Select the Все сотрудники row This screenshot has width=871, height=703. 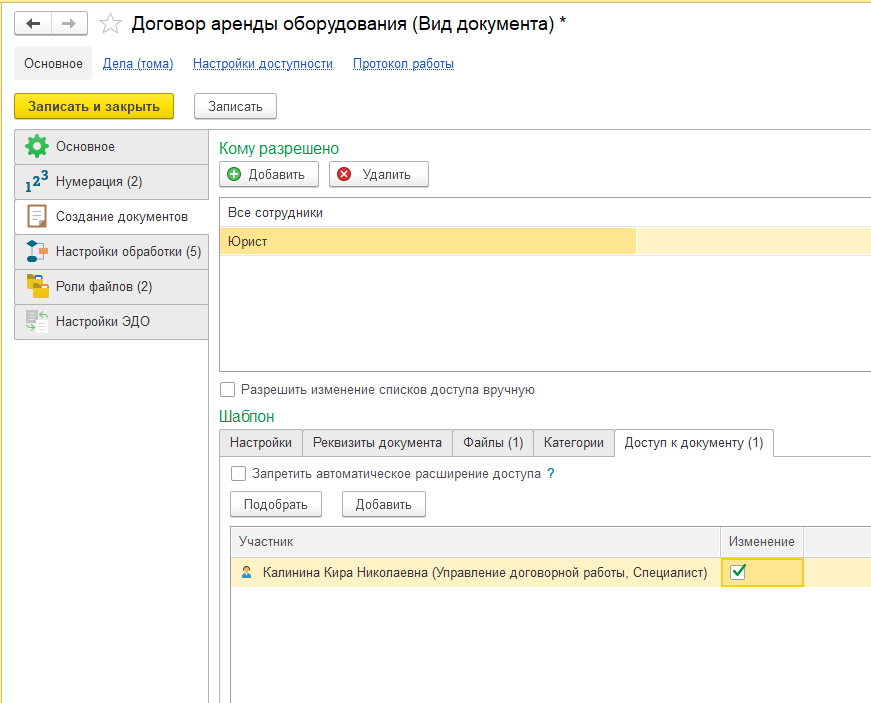click(400, 212)
